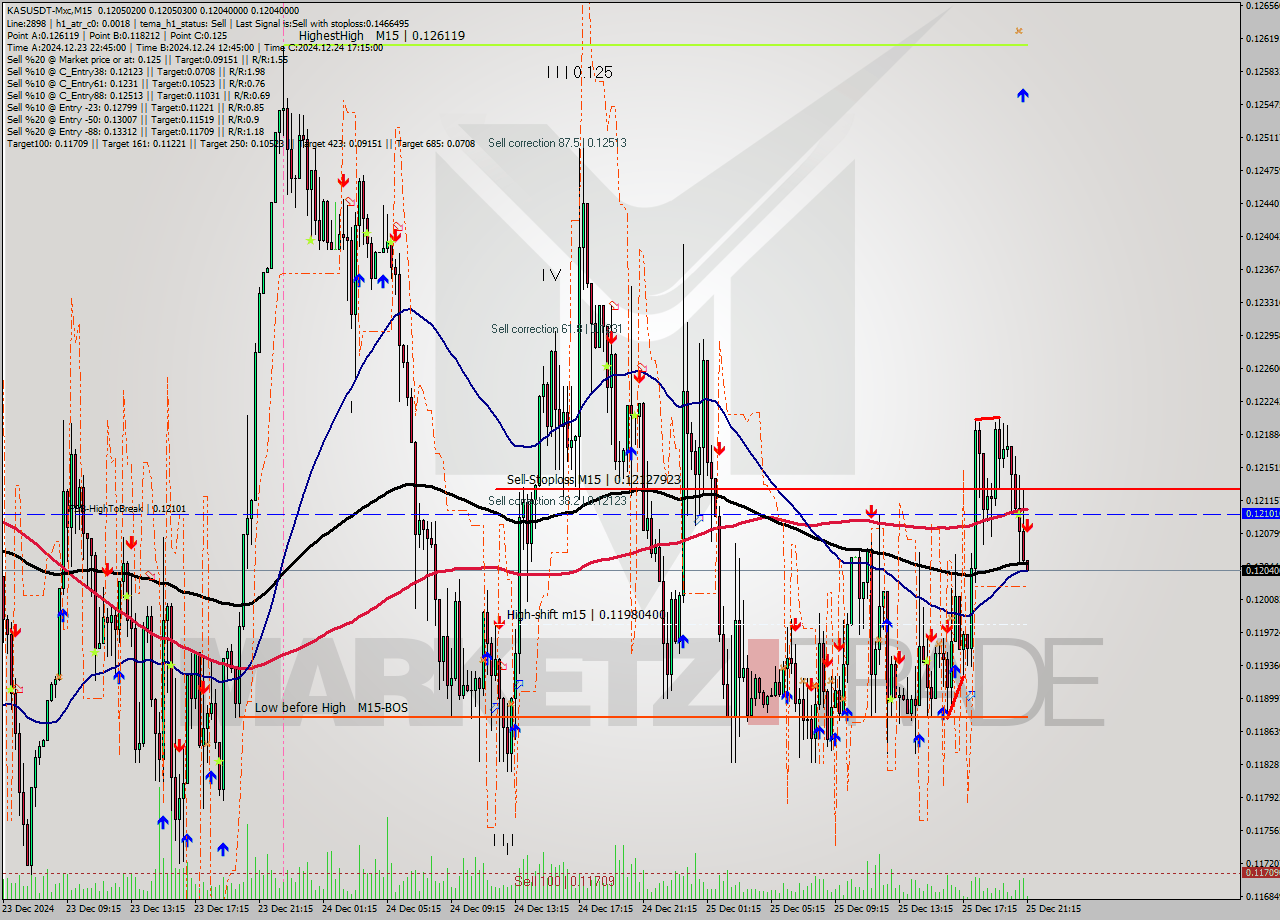Click 'Low before High M15-BOS' label
1280x920 pixels.
click(x=331, y=708)
